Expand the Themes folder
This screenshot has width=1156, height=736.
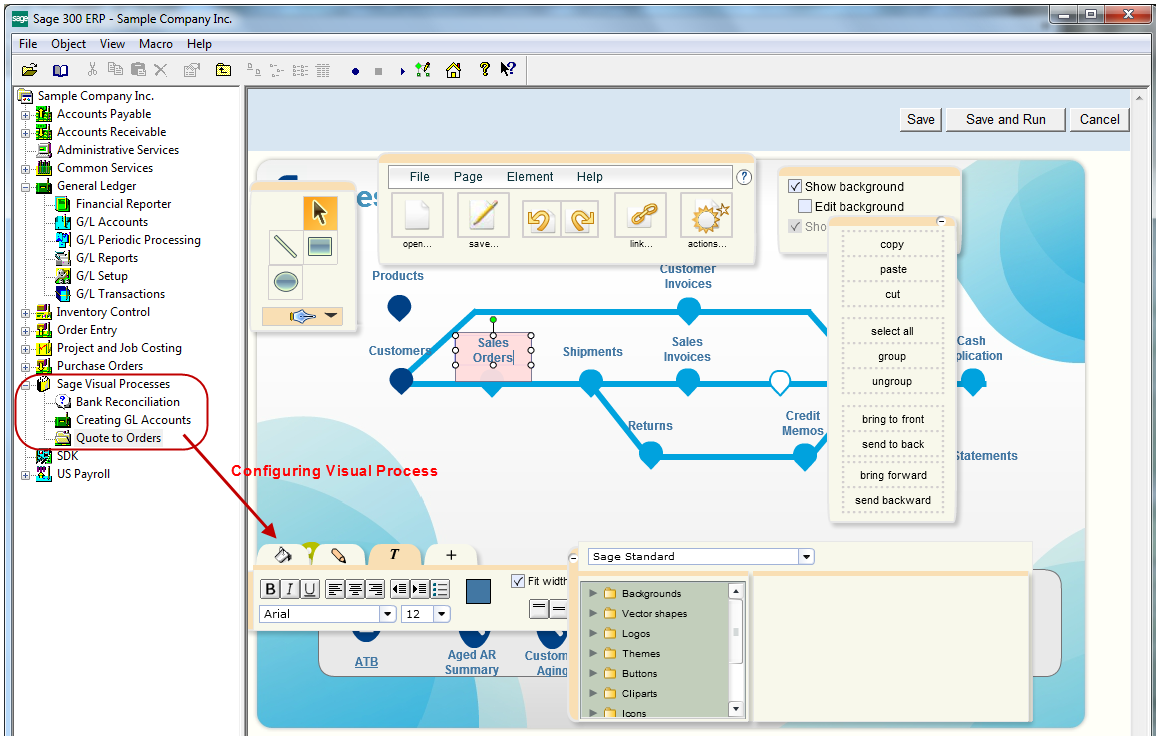593,653
